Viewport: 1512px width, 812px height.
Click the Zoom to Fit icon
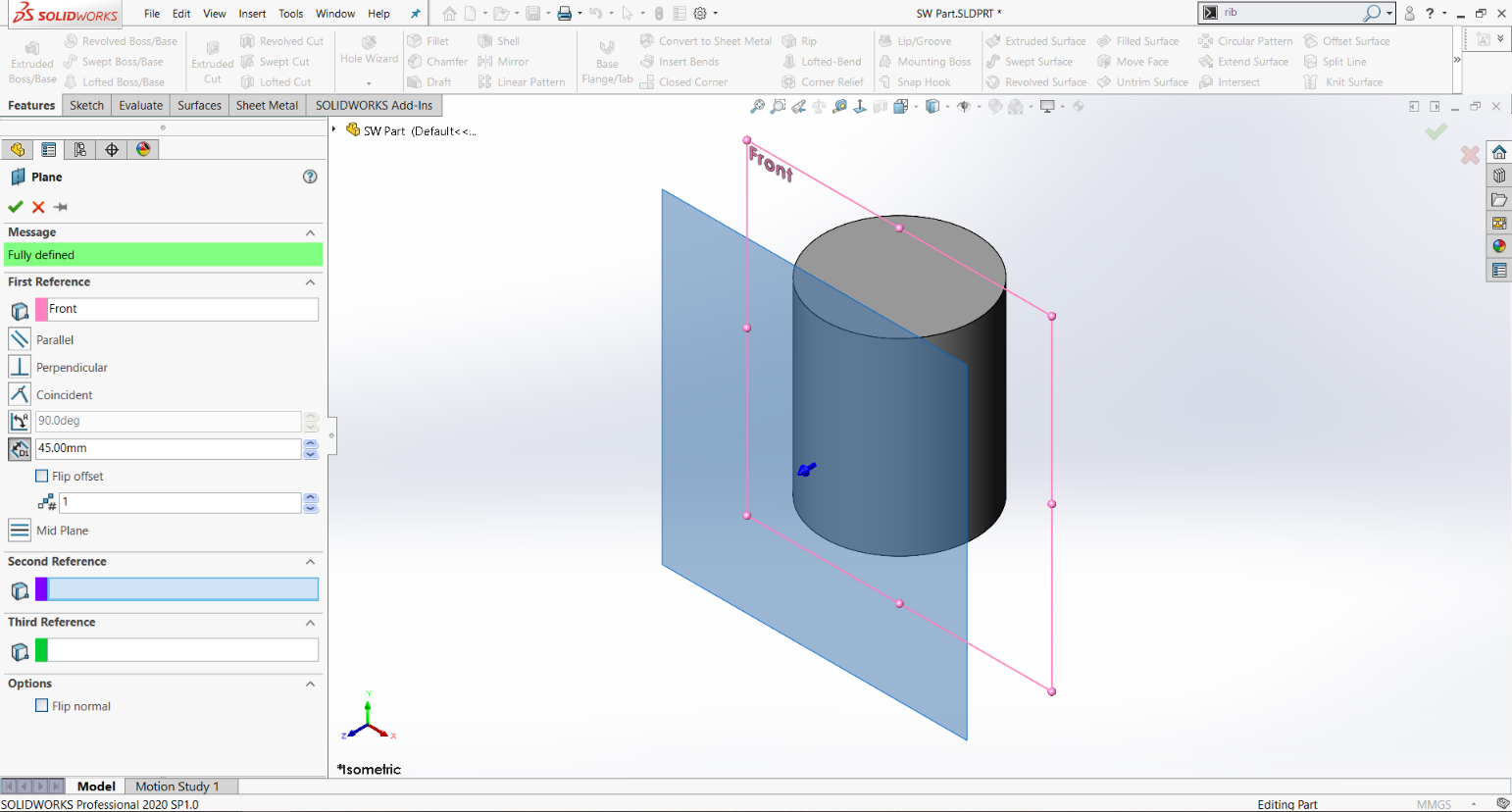click(x=757, y=106)
